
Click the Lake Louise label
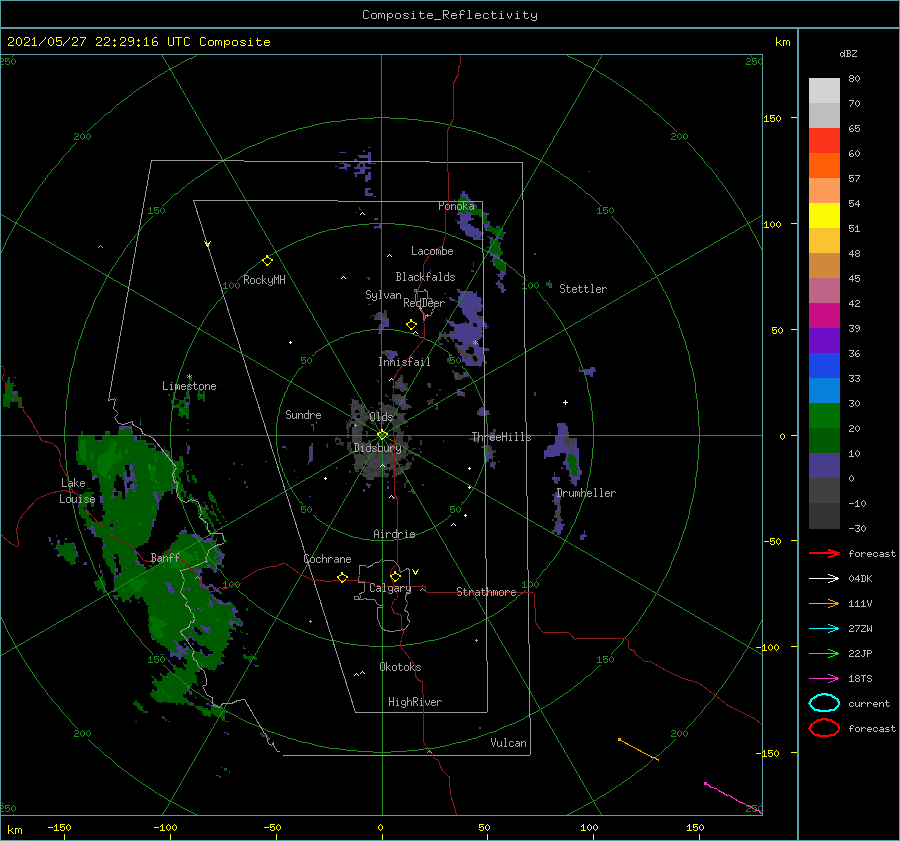click(x=77, y=491)
